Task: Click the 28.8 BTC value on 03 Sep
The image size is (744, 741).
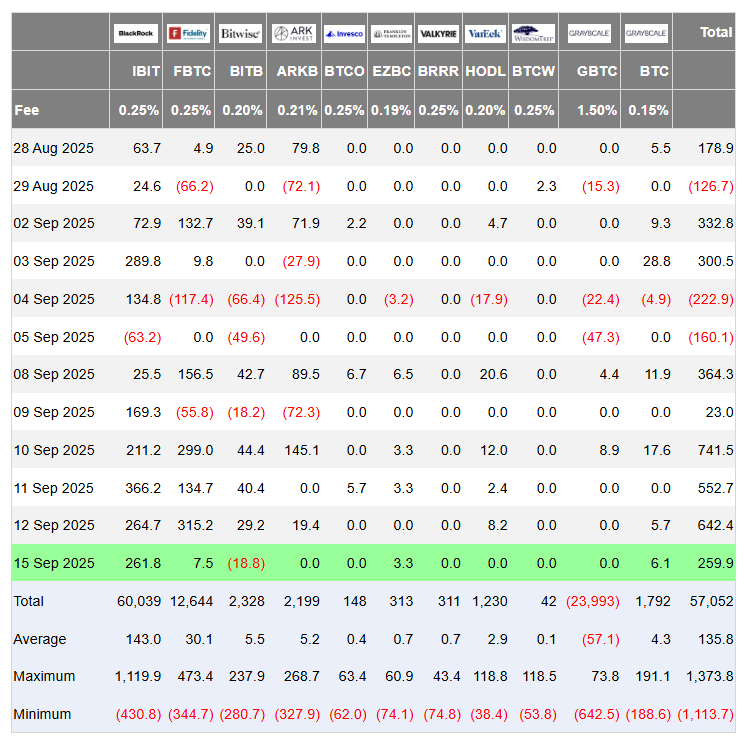Action: coord(657,261)
